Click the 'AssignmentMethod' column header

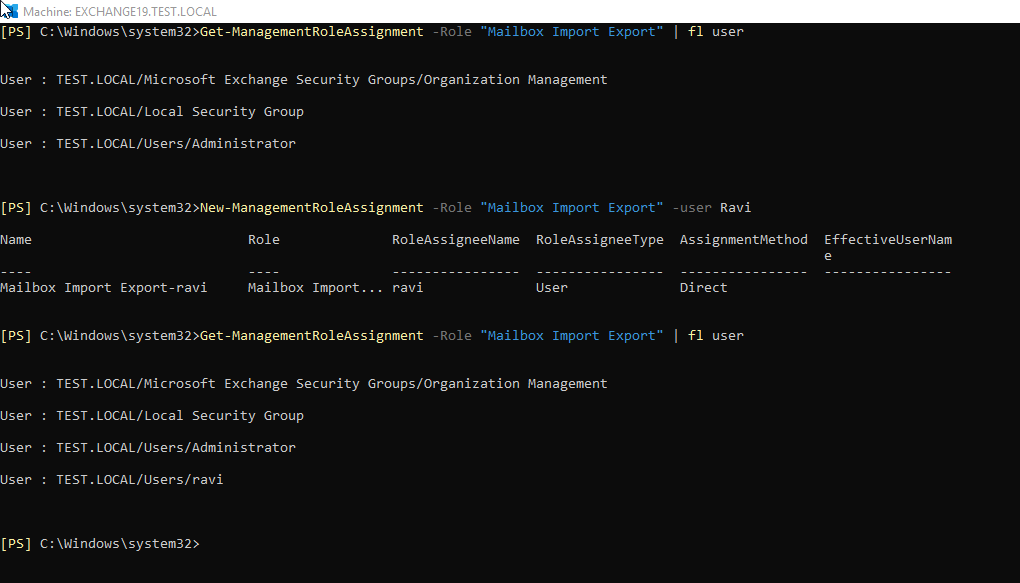point(744,239)
